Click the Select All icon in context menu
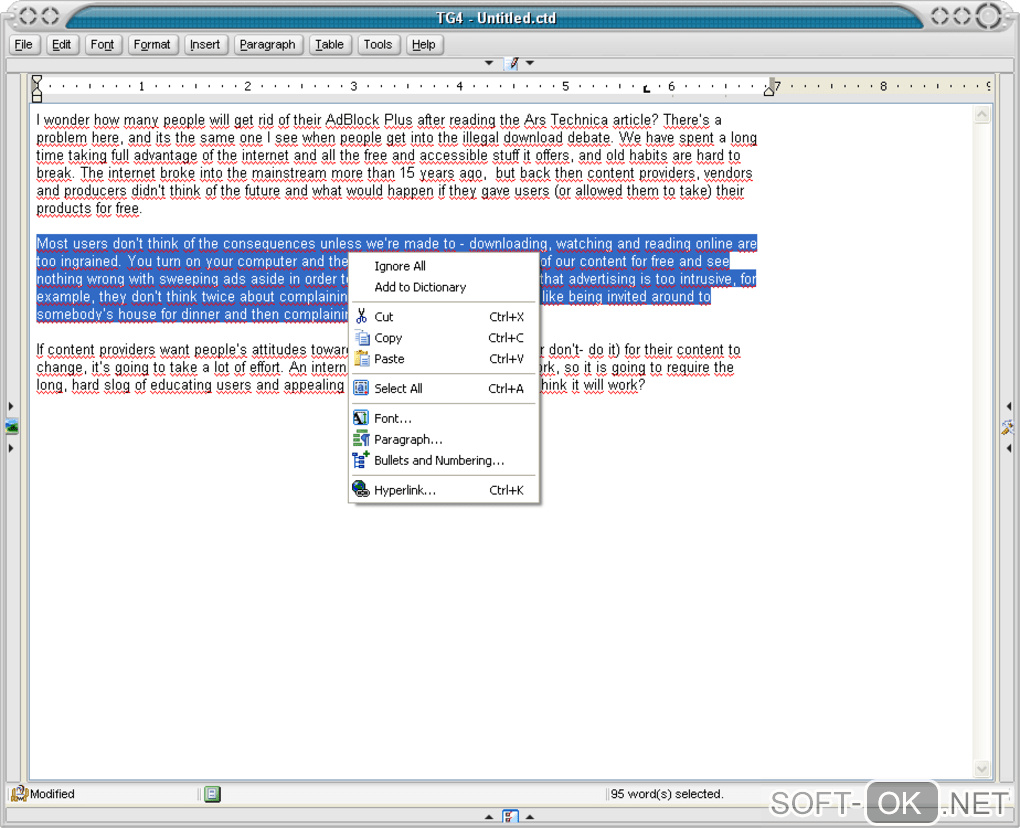Screen dimensions: 1020x828 pyautogui.click(x=361, y=388)
